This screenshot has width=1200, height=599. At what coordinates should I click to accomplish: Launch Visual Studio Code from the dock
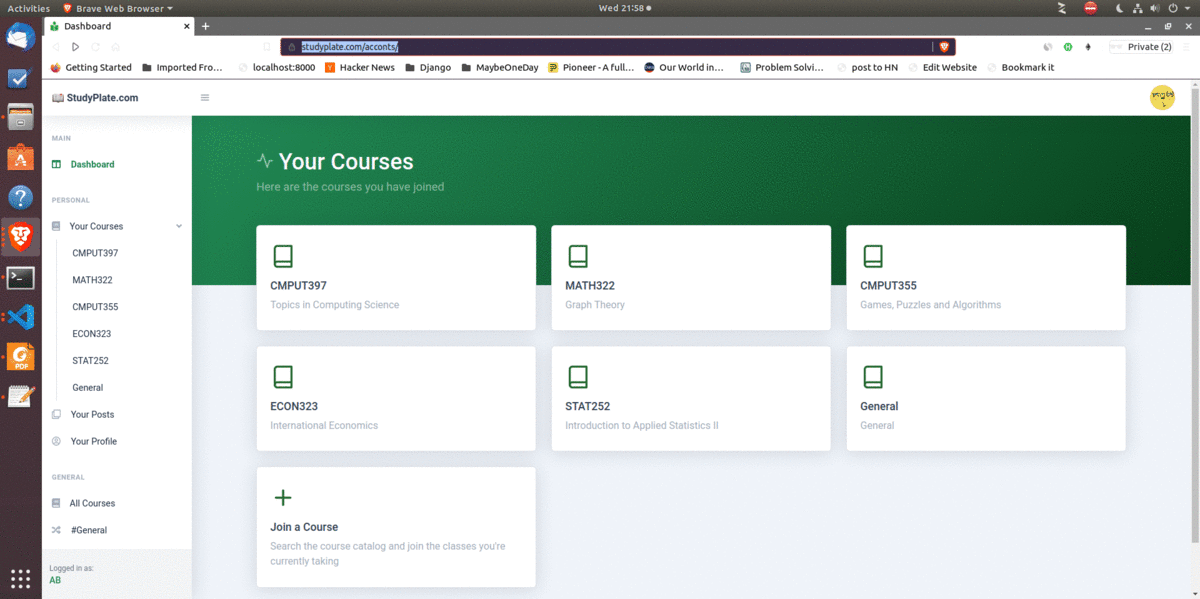(20, 317)
